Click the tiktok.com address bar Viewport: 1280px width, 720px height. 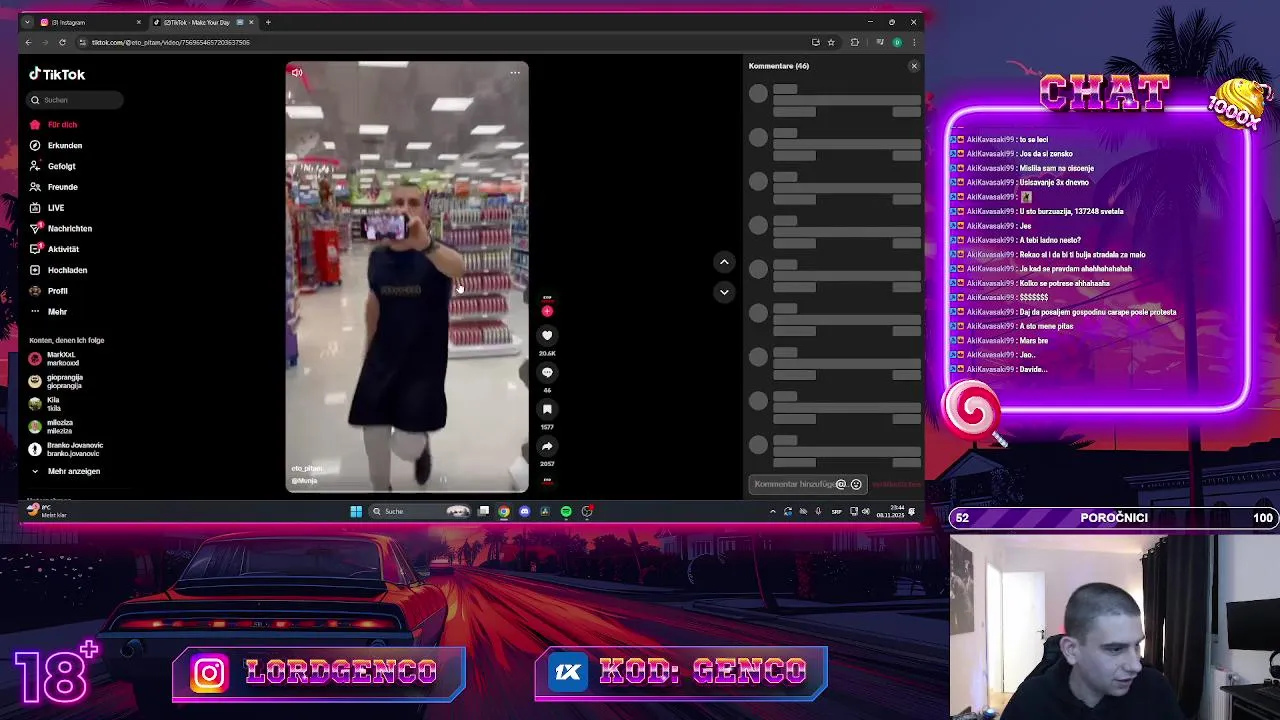(440, 42)
